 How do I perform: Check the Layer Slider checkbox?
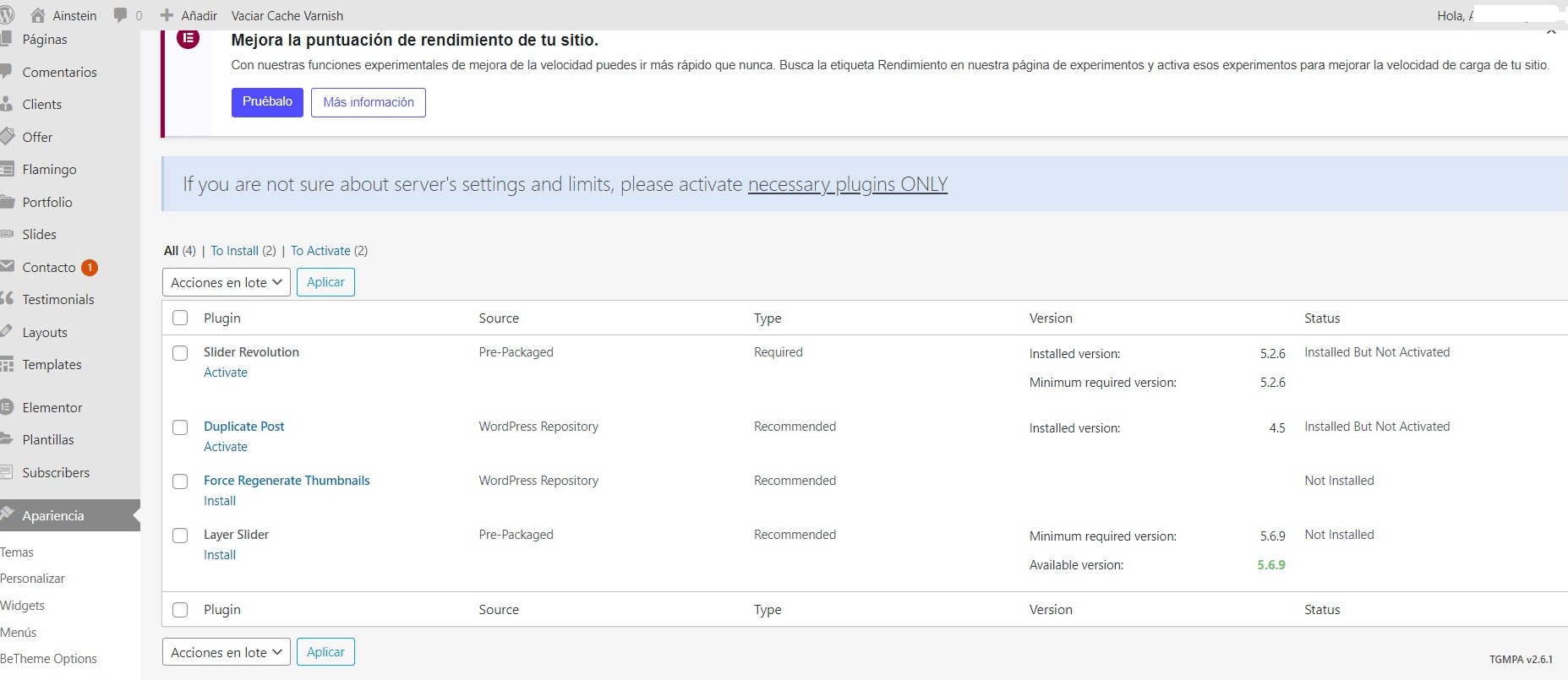click(180, 536)
